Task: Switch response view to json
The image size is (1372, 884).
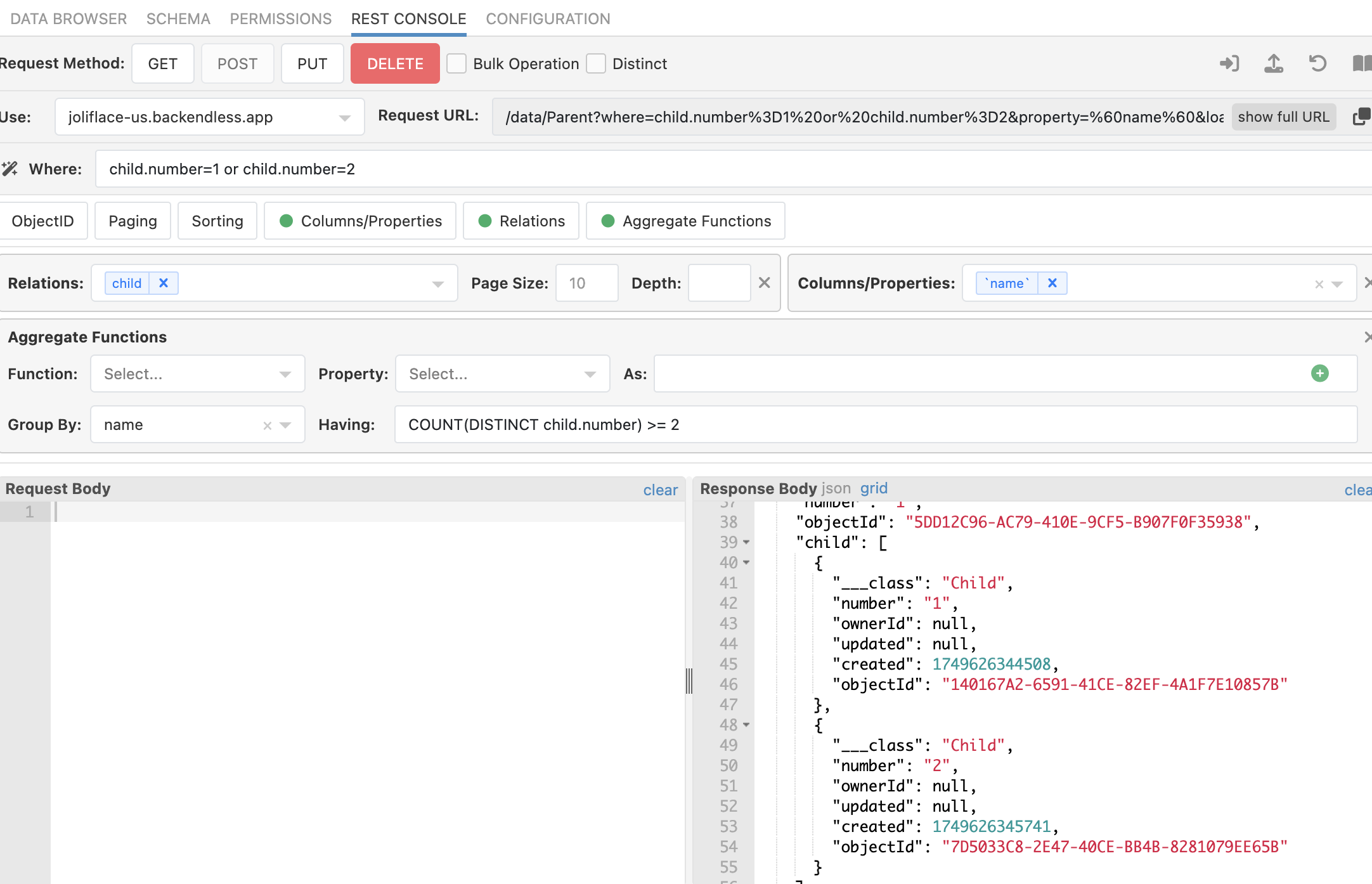Action: [x=836, y=488]
